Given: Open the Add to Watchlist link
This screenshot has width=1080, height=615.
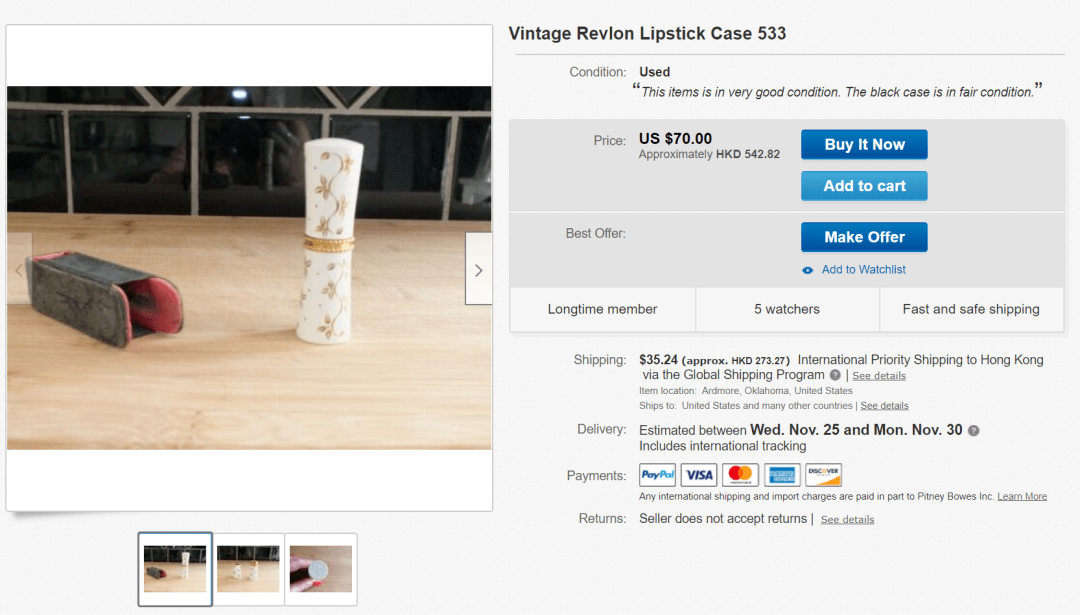Looking at the screenshot, I should pyautogui.click(x=864, y=270).
